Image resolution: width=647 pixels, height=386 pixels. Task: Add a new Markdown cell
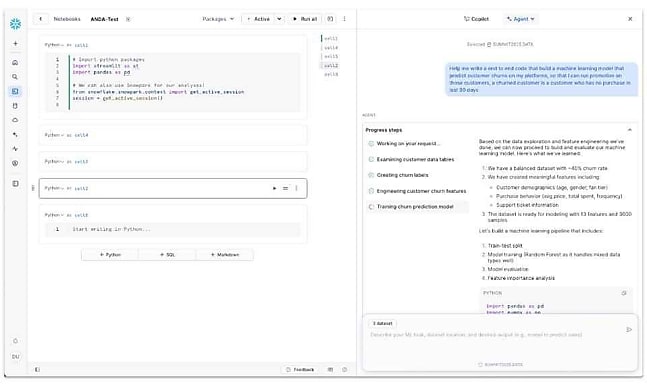point(225,255)
